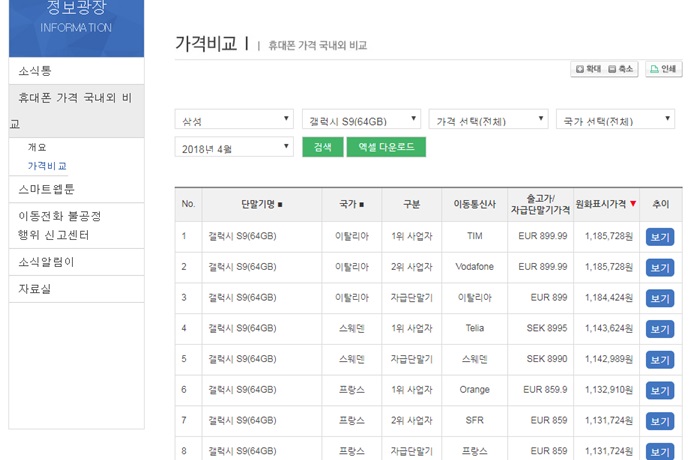Select 개요 submenu item

coord(37,147)
